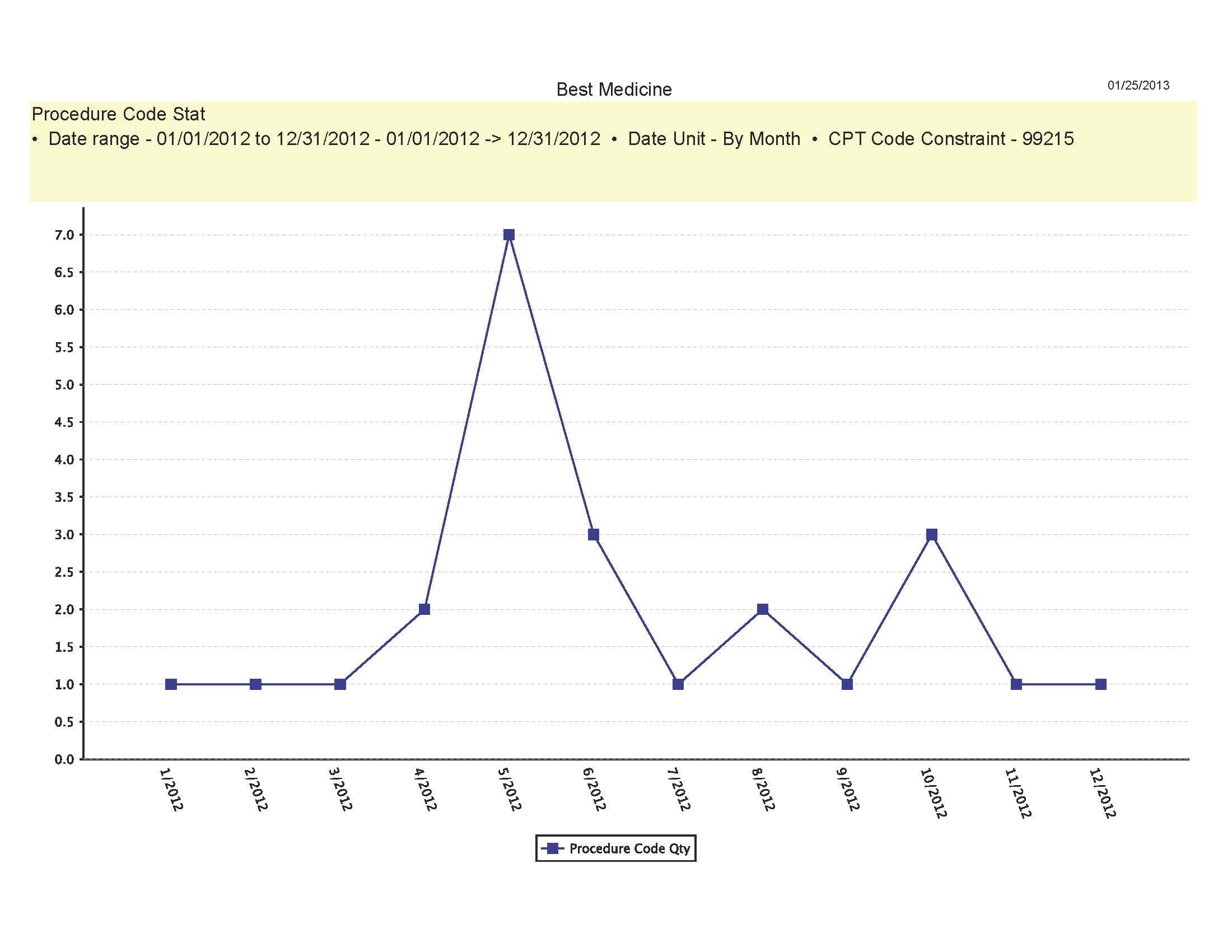Click the 3.5 y-axis label
This screenshot has height=952, width=1232.
click(x=64, y=497)
